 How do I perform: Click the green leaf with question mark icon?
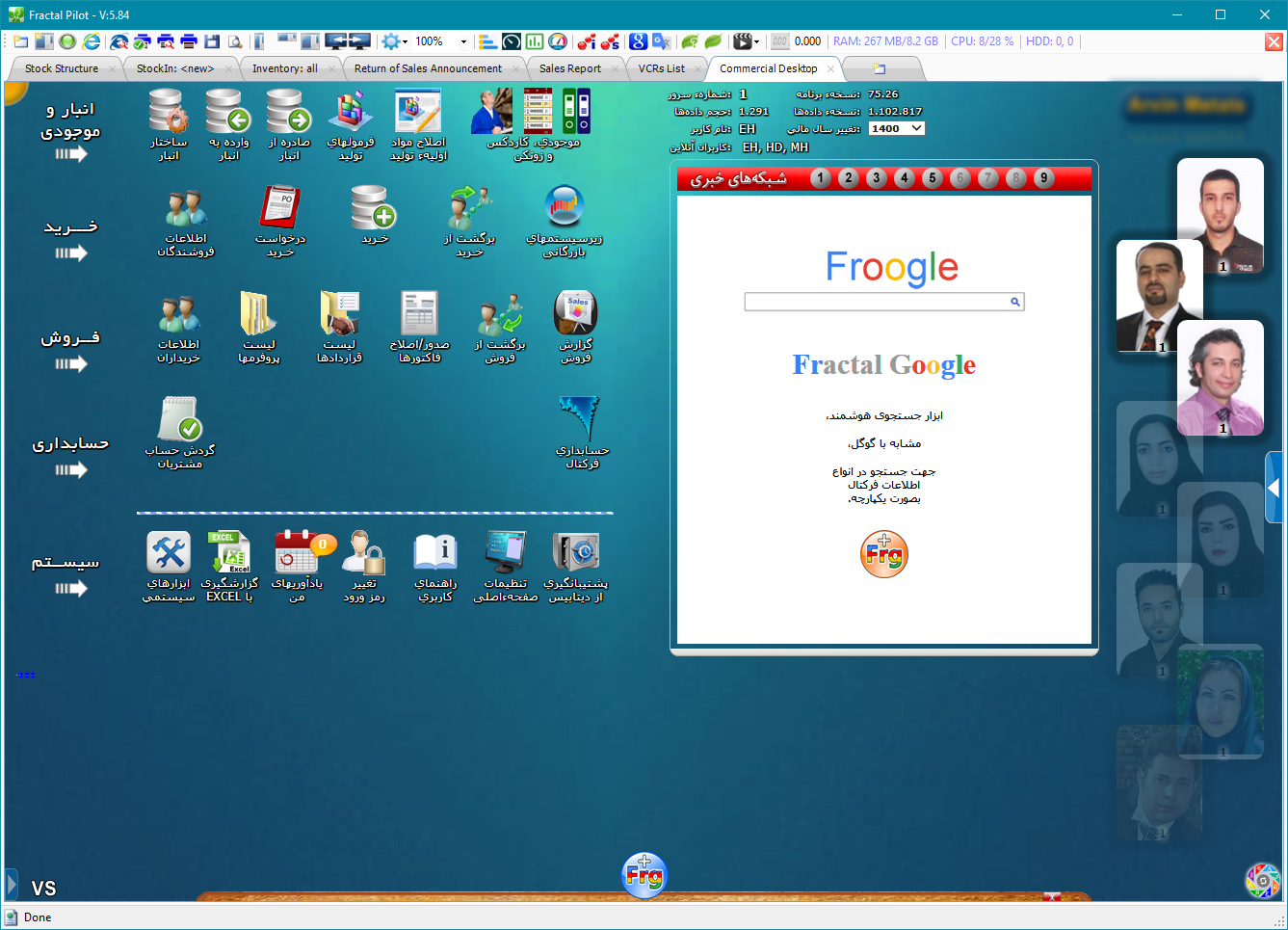[690, 41]
